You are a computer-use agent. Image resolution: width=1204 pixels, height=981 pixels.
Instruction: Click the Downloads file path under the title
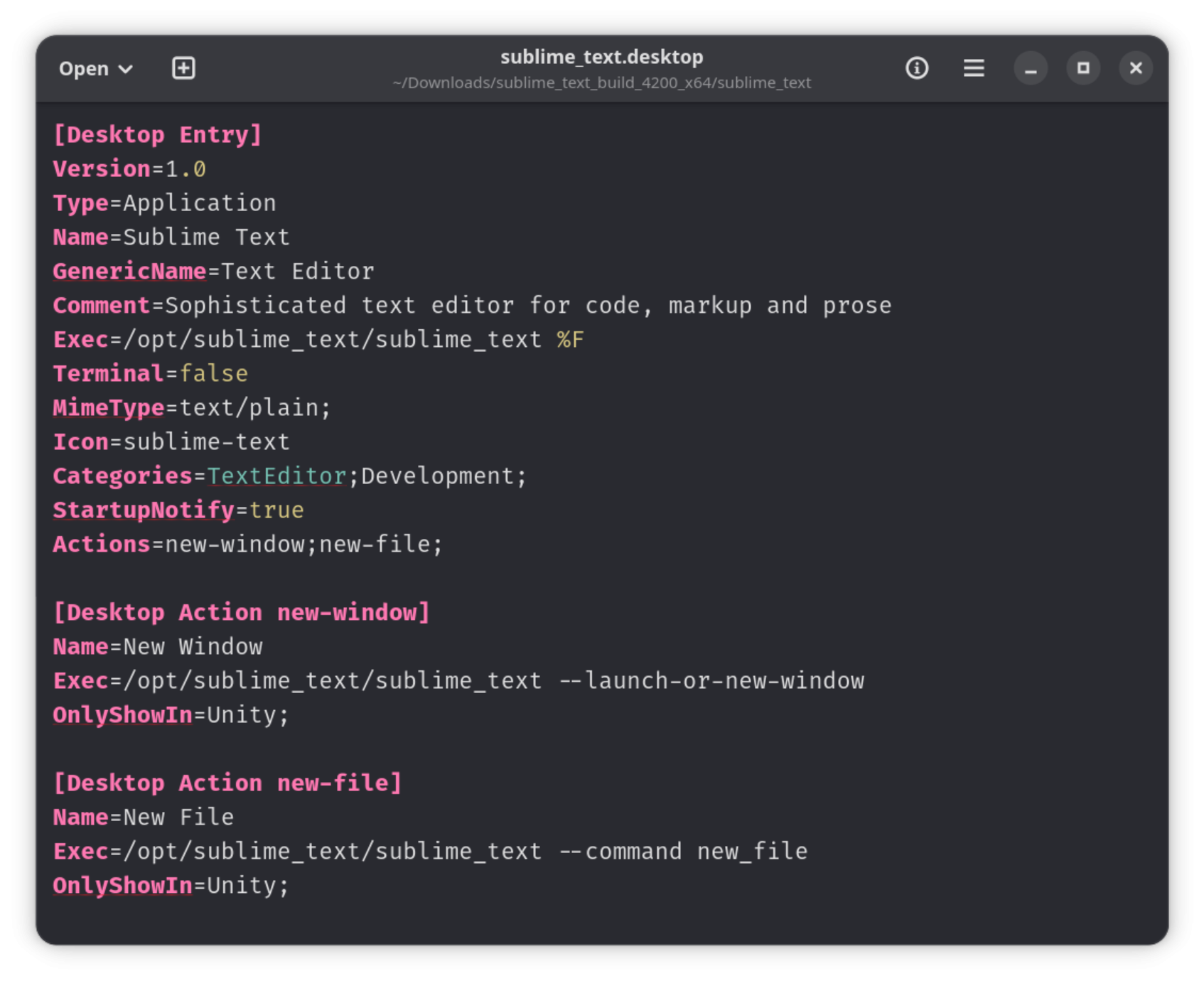(x=602, y=82)
